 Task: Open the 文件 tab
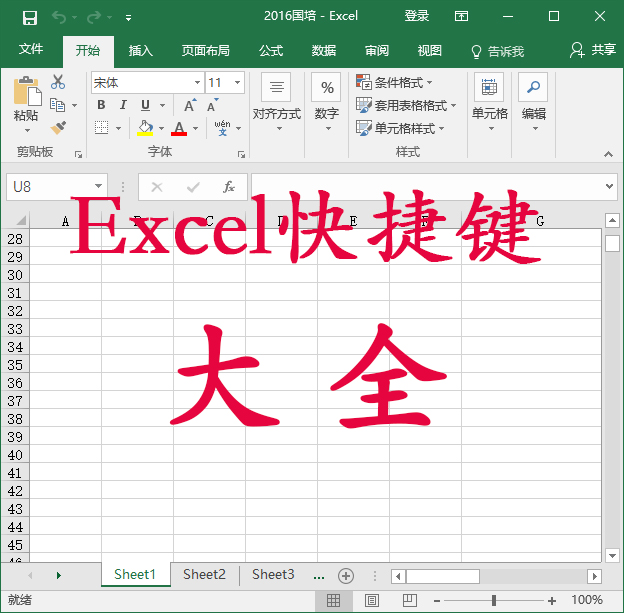pyautogui.click(x=31, y=49)
